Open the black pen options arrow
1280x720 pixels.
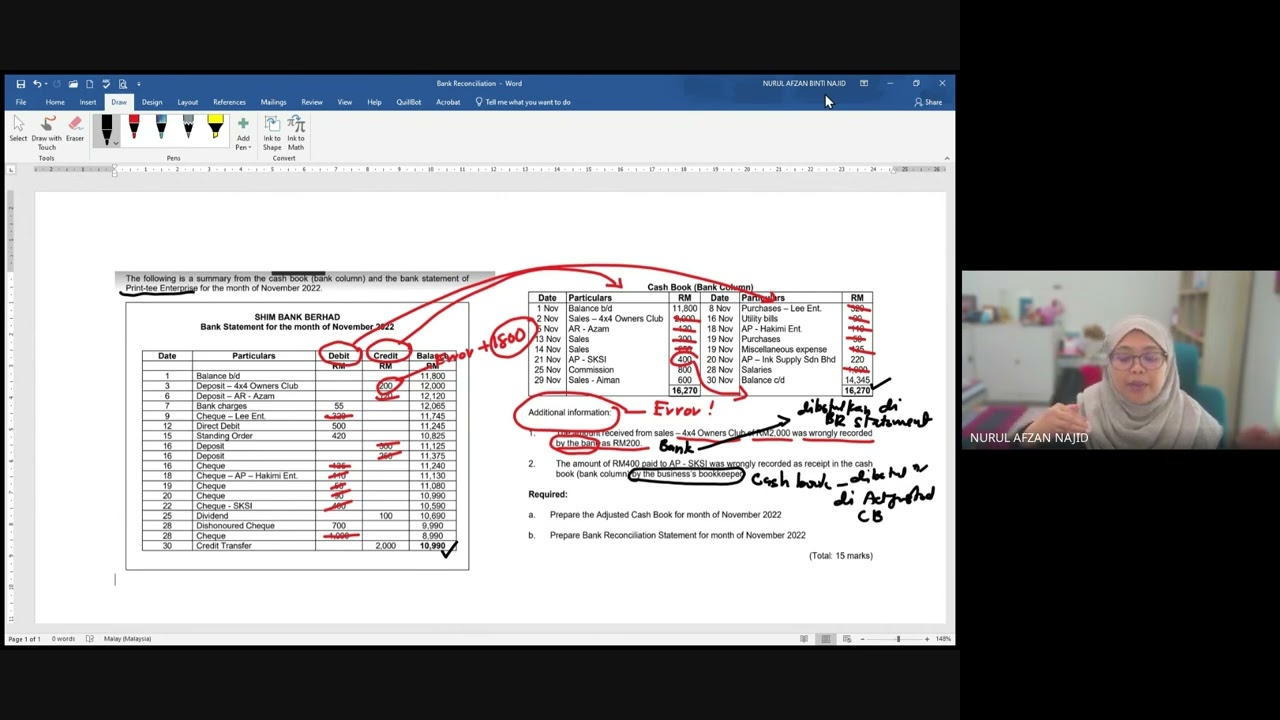pos(115,143)
